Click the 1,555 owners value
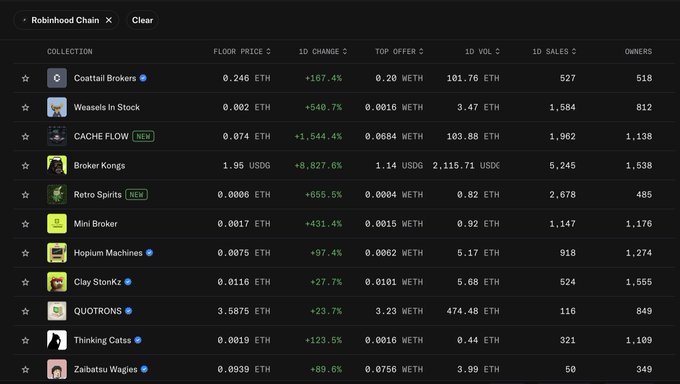Image resolution: width=680 pixels, height=384 pixels. click(639, 282)
